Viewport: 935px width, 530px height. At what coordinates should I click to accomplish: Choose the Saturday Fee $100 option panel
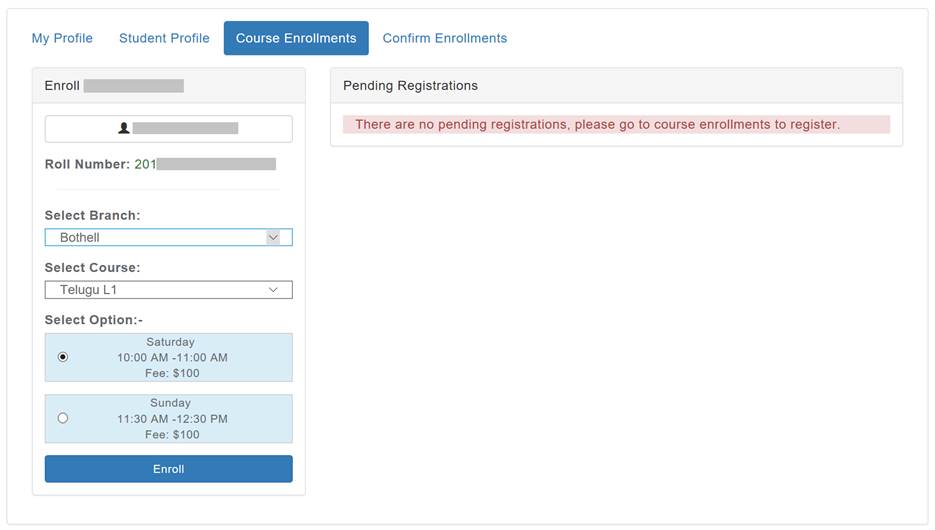coord(169,358)
